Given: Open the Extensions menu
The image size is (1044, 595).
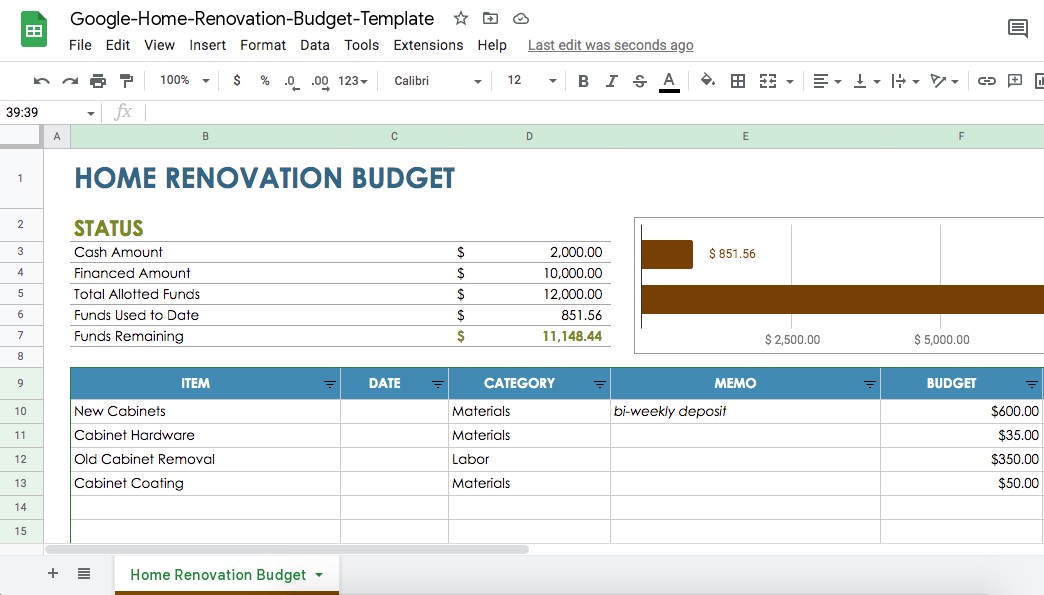Looking at the screenshot, I should click(x=428, y=45).
